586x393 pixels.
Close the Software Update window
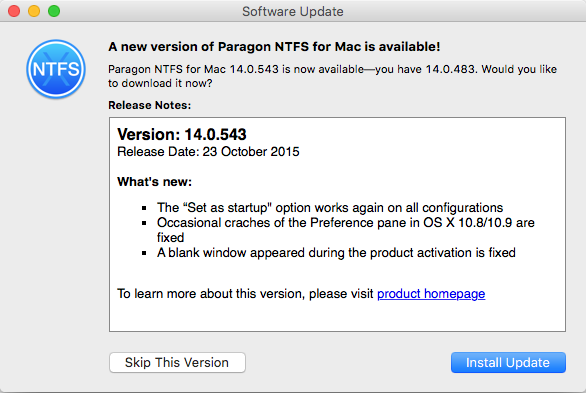(14, 11)
